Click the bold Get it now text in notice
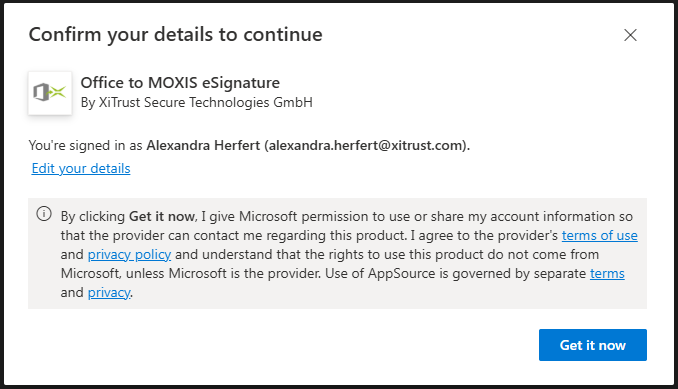The height and width of the screenshot is (389, 678). click(x=162, y=216)
